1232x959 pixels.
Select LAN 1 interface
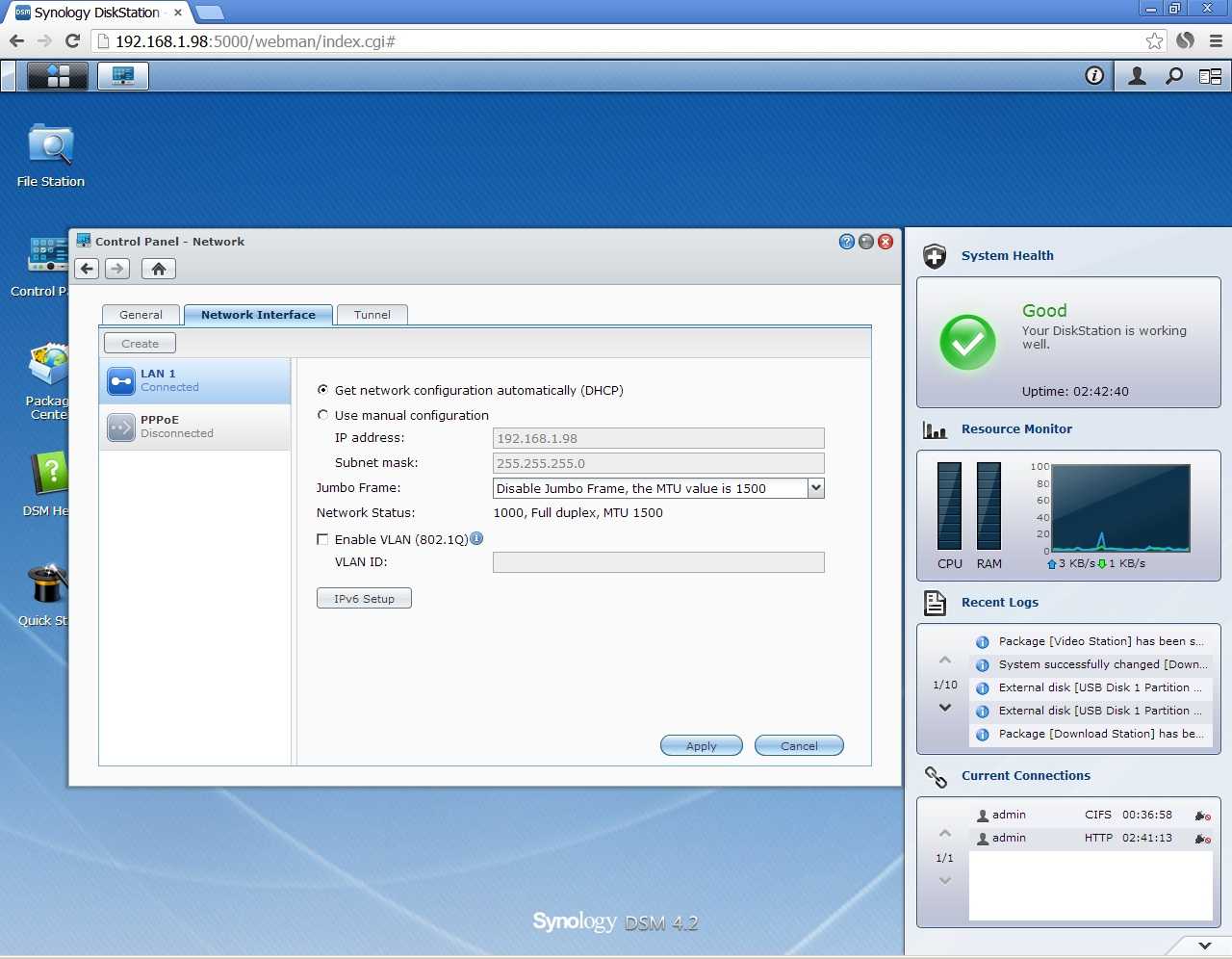click(x=195, y=381)
